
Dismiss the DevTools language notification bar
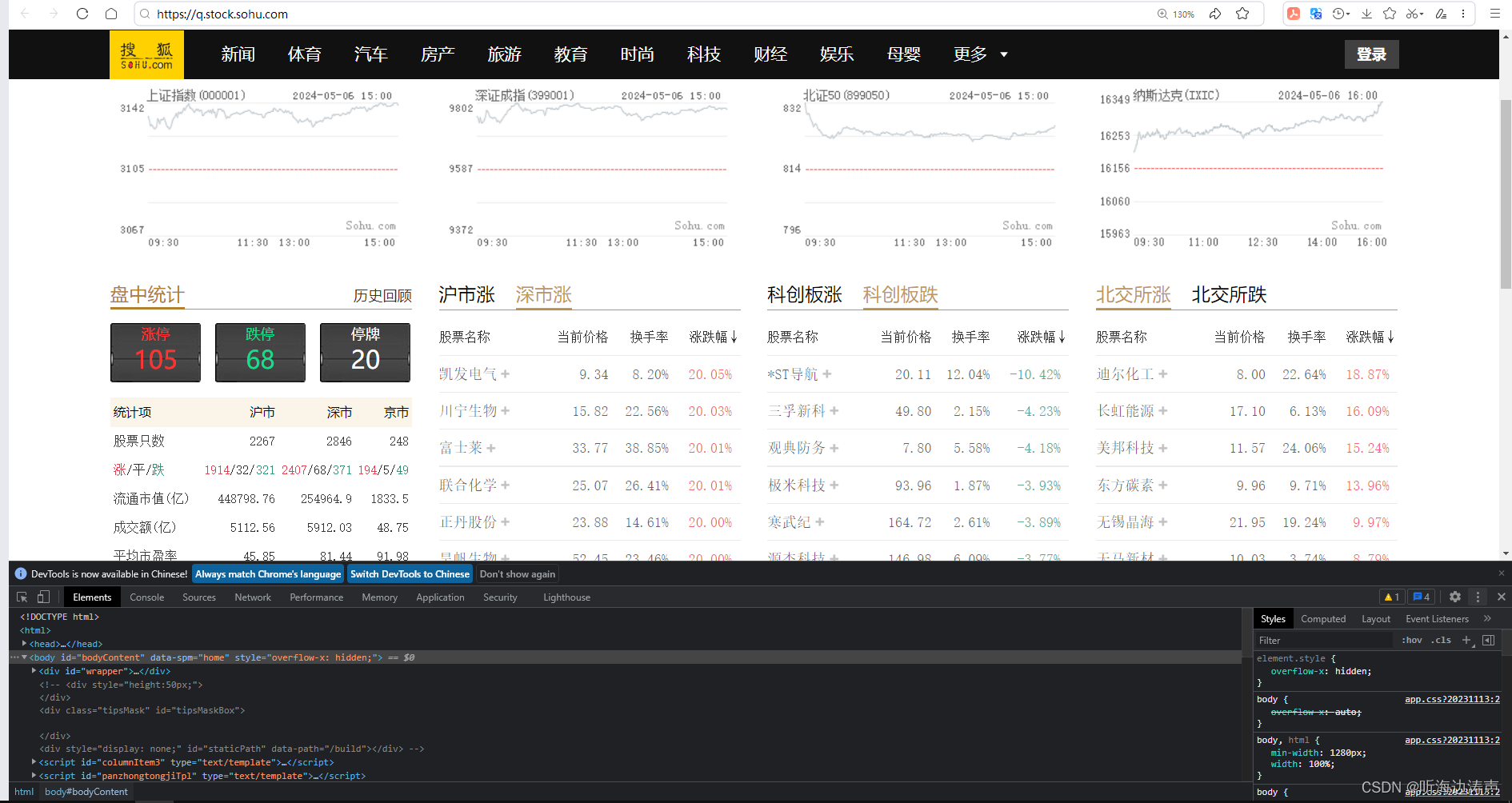pyautogui.click(x=1502, y=573)
